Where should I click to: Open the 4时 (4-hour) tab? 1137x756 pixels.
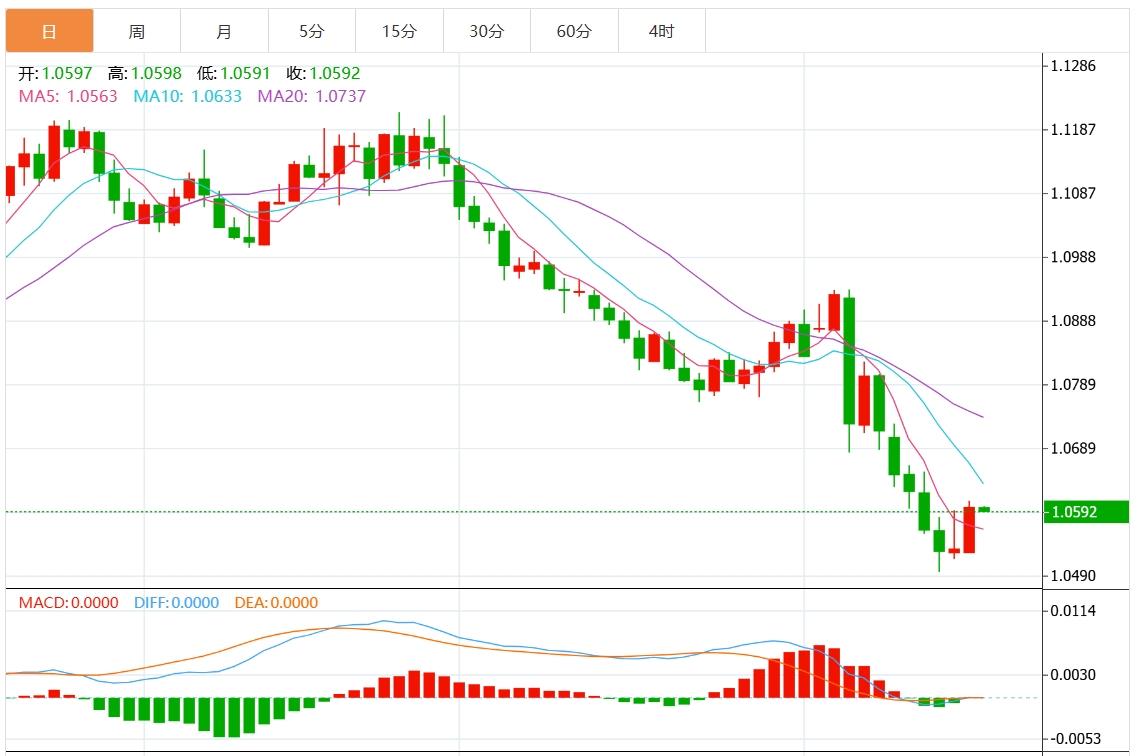coord(661,31)
